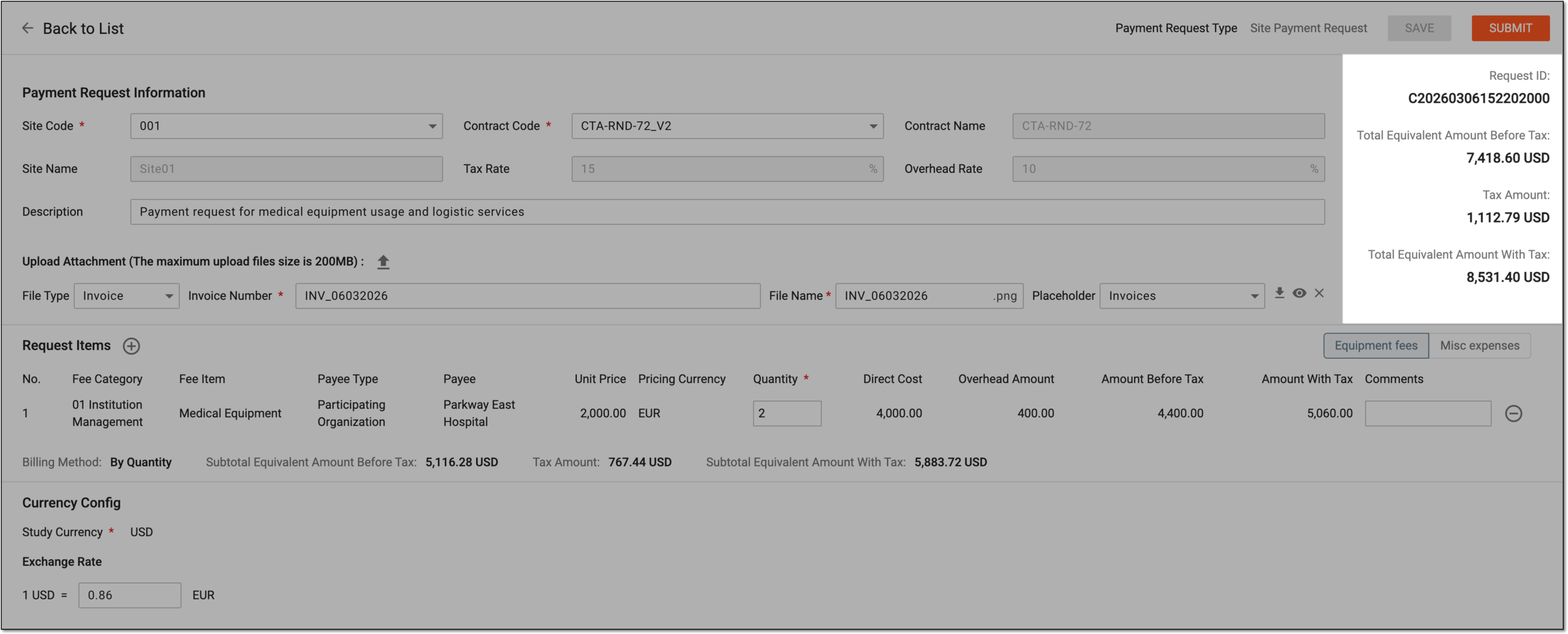Delete request item row 1 with minus icon
The image size is (1568, 634).
click(x=1513, y=414)
